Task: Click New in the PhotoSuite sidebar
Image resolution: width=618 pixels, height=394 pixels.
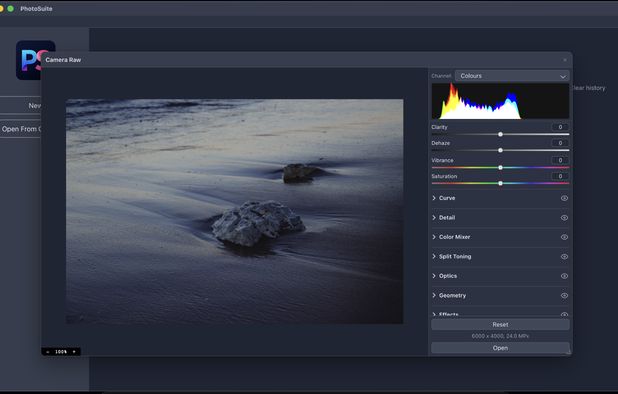Action: point(20,106)
